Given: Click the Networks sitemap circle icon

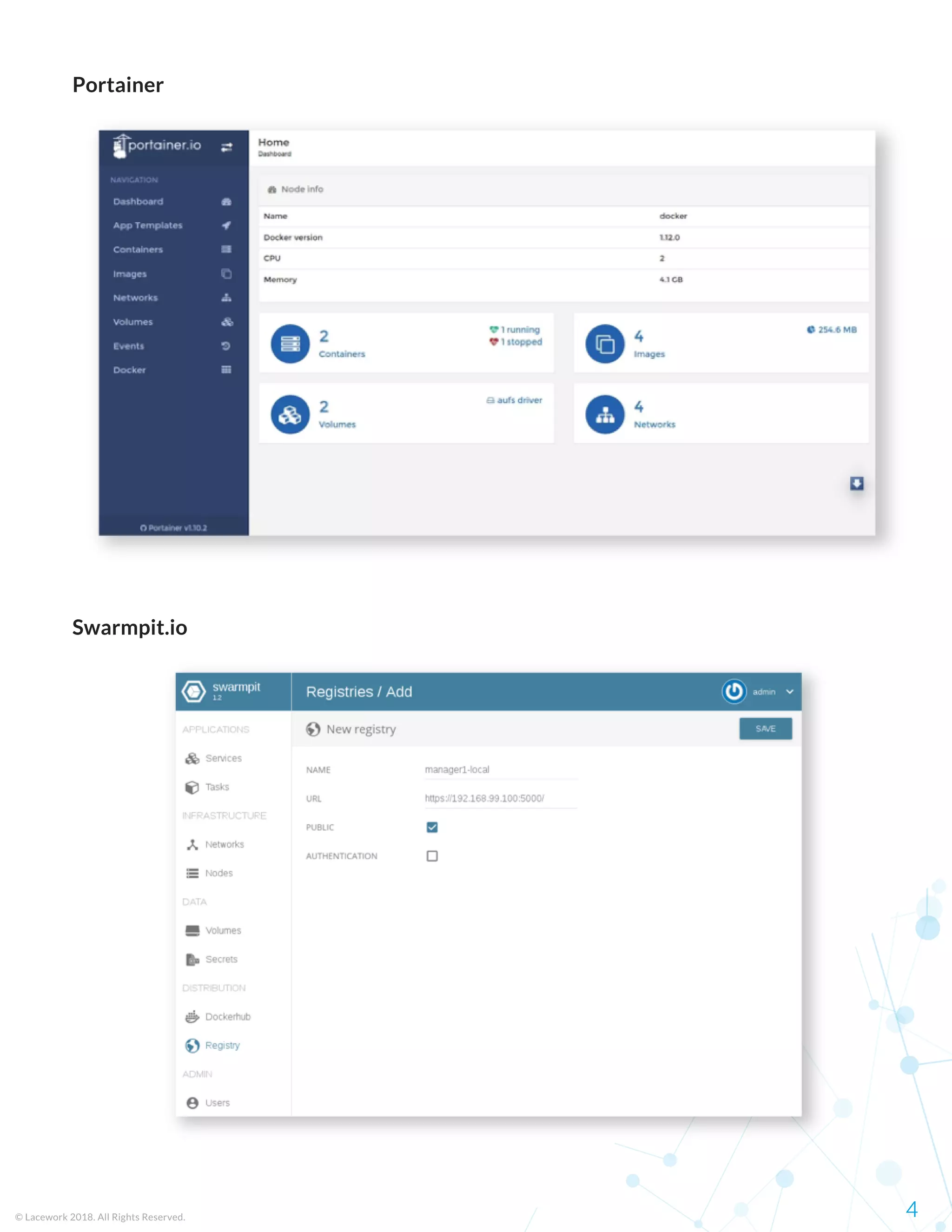Looking at the screenshot, I should 605,415.
